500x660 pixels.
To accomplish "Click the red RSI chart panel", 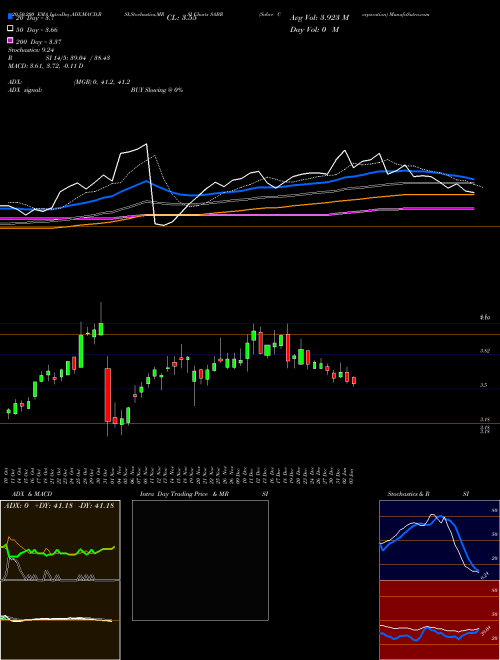I will [439, 620].
